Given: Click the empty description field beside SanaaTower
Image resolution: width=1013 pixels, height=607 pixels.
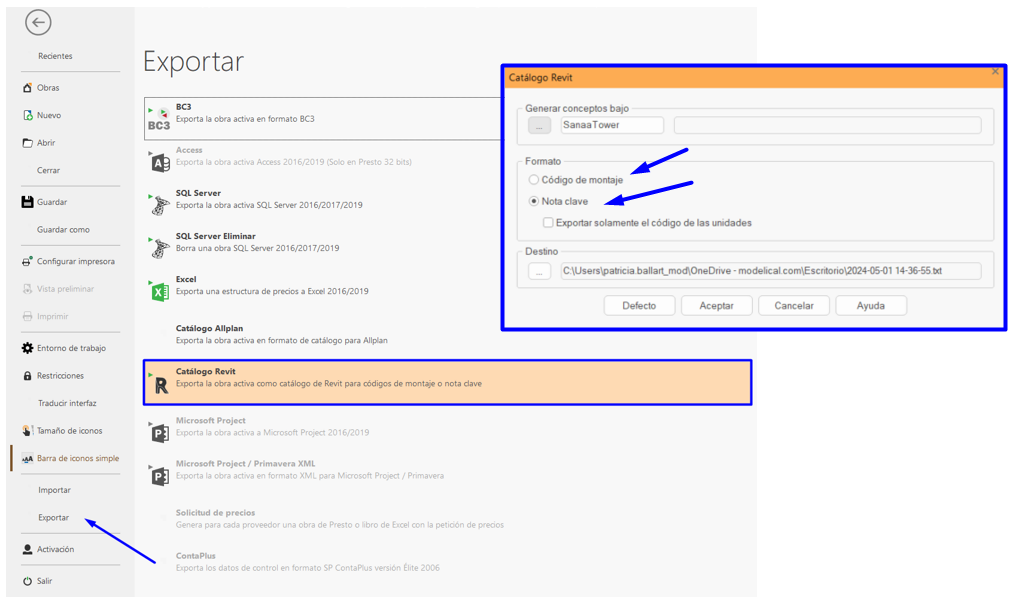Looking at the screenshot, I should [x=828, y=125].
